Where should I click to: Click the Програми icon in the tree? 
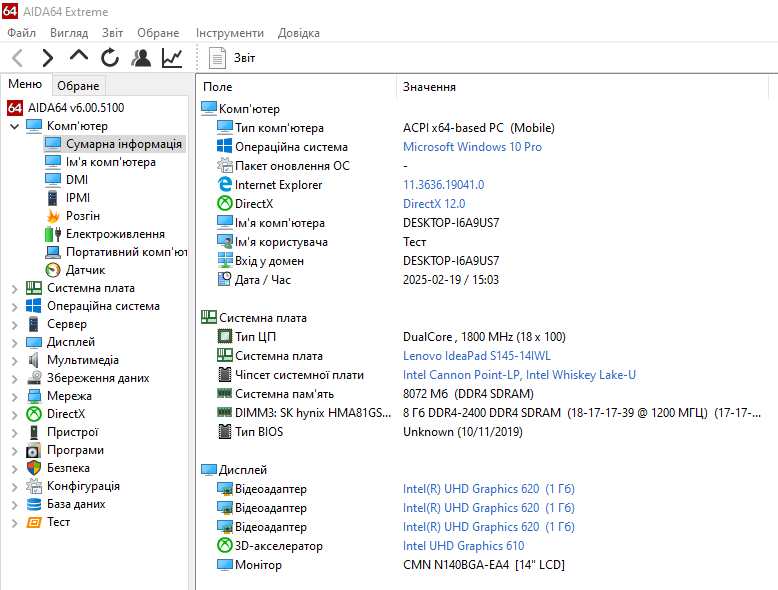click(x=34, y=451)
